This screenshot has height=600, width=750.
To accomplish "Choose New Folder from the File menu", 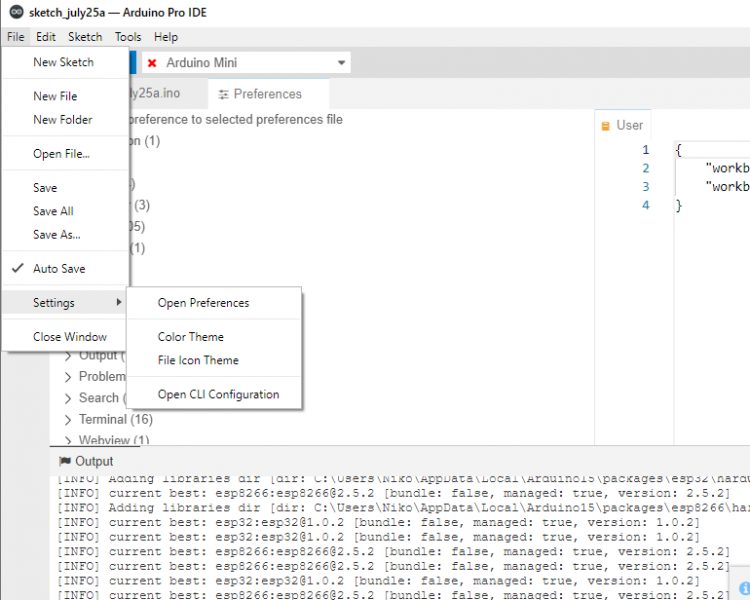I will [66, 120].
